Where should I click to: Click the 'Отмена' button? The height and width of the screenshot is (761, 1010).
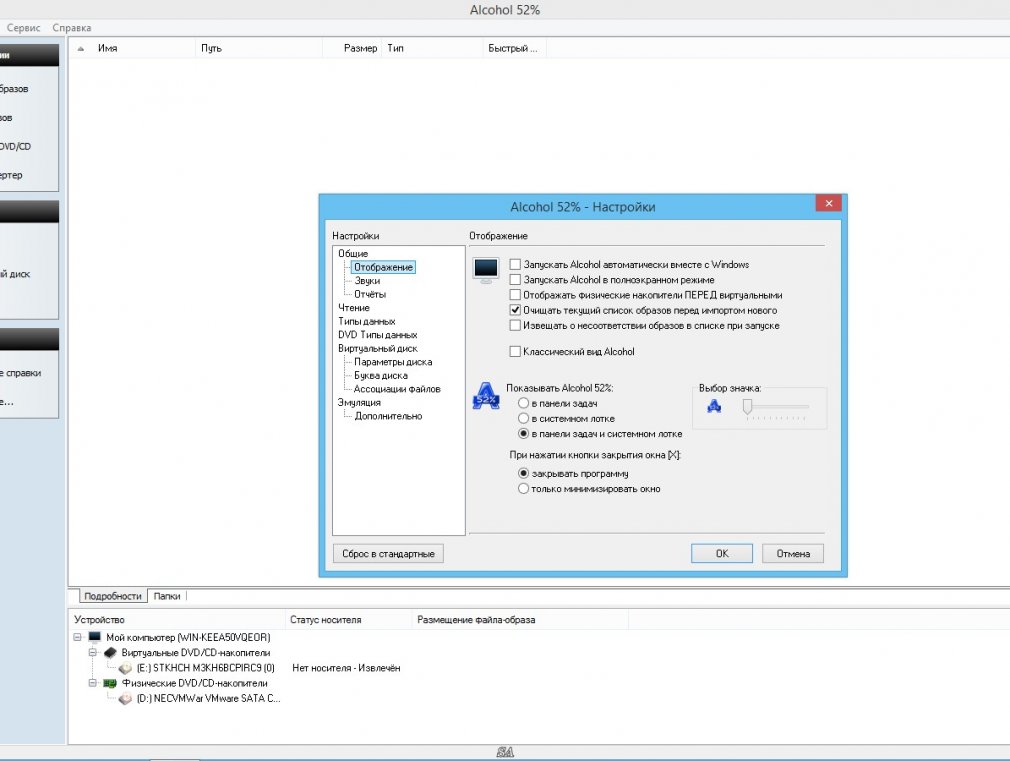[x=793, y=554]
